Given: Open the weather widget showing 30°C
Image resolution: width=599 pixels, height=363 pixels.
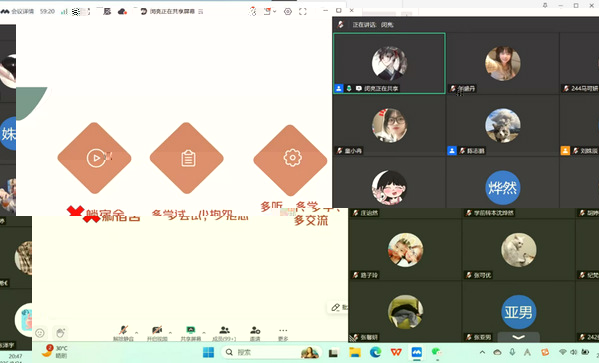Looking at the screenshot, I should (55, 351).
